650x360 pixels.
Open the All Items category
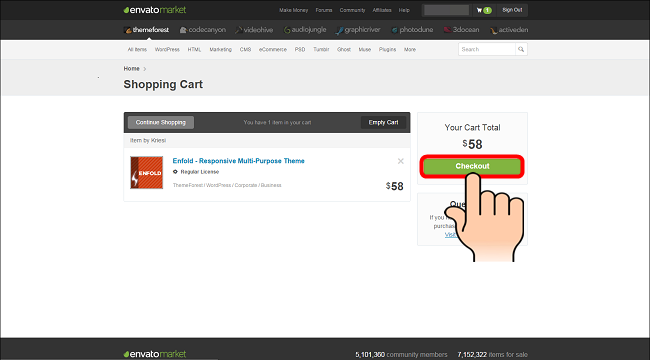point(137,49)
